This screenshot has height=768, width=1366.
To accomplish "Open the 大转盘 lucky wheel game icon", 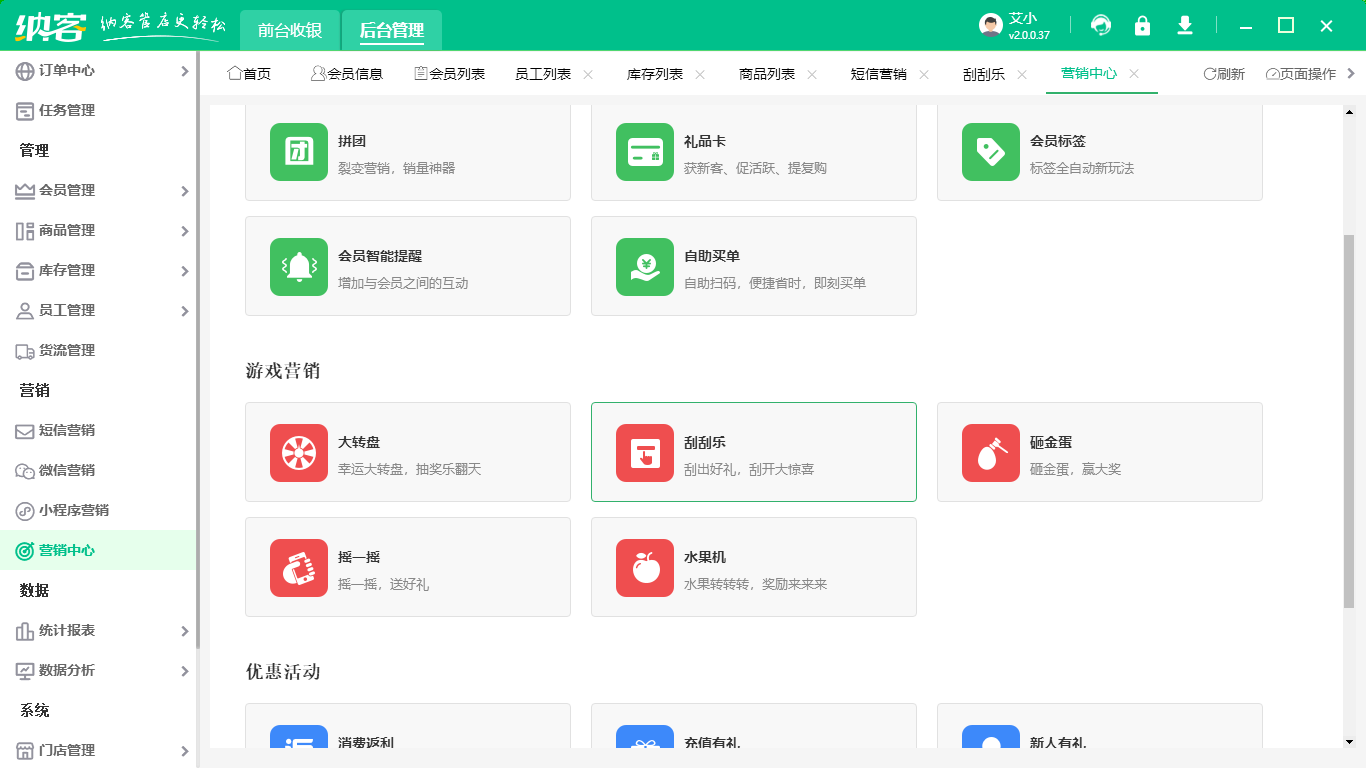I will [x=298, y=451].
